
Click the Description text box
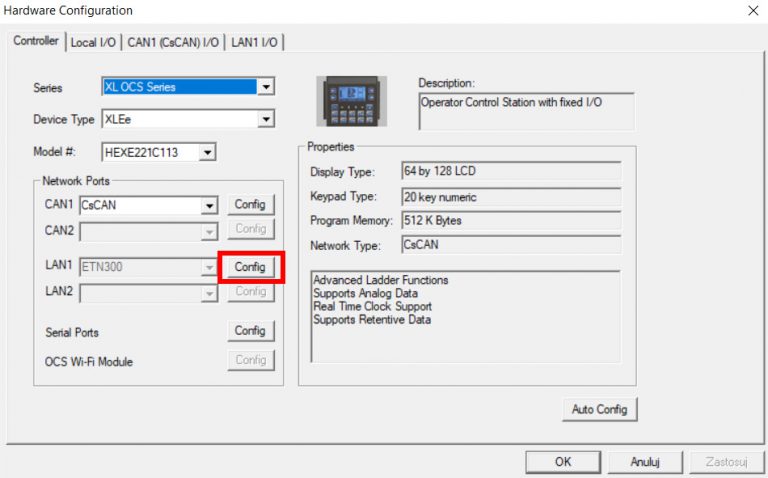(x=519, y=111)
